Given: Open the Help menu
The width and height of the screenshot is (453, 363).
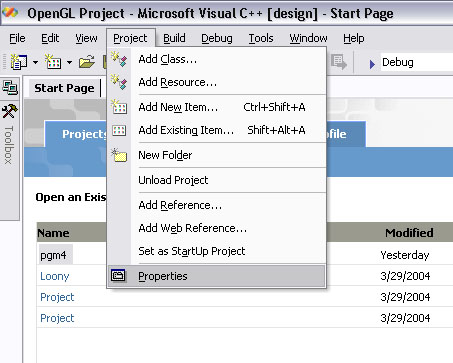Looking at the screenshot, I should coord(354,38).
